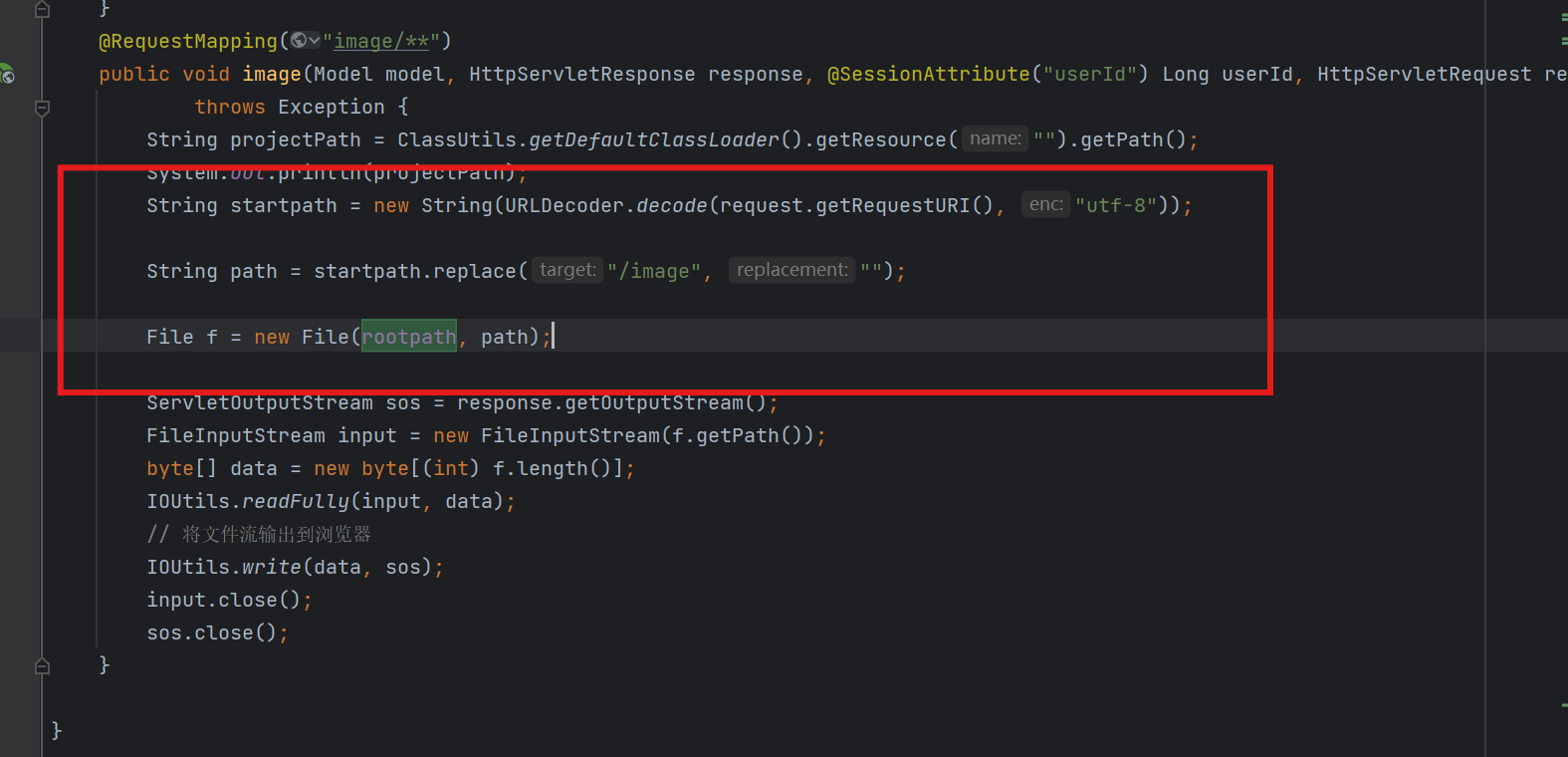The width and height of the screenshot is (1568, 757).
Task: Click the readFully method call
Action: (296, 501)
